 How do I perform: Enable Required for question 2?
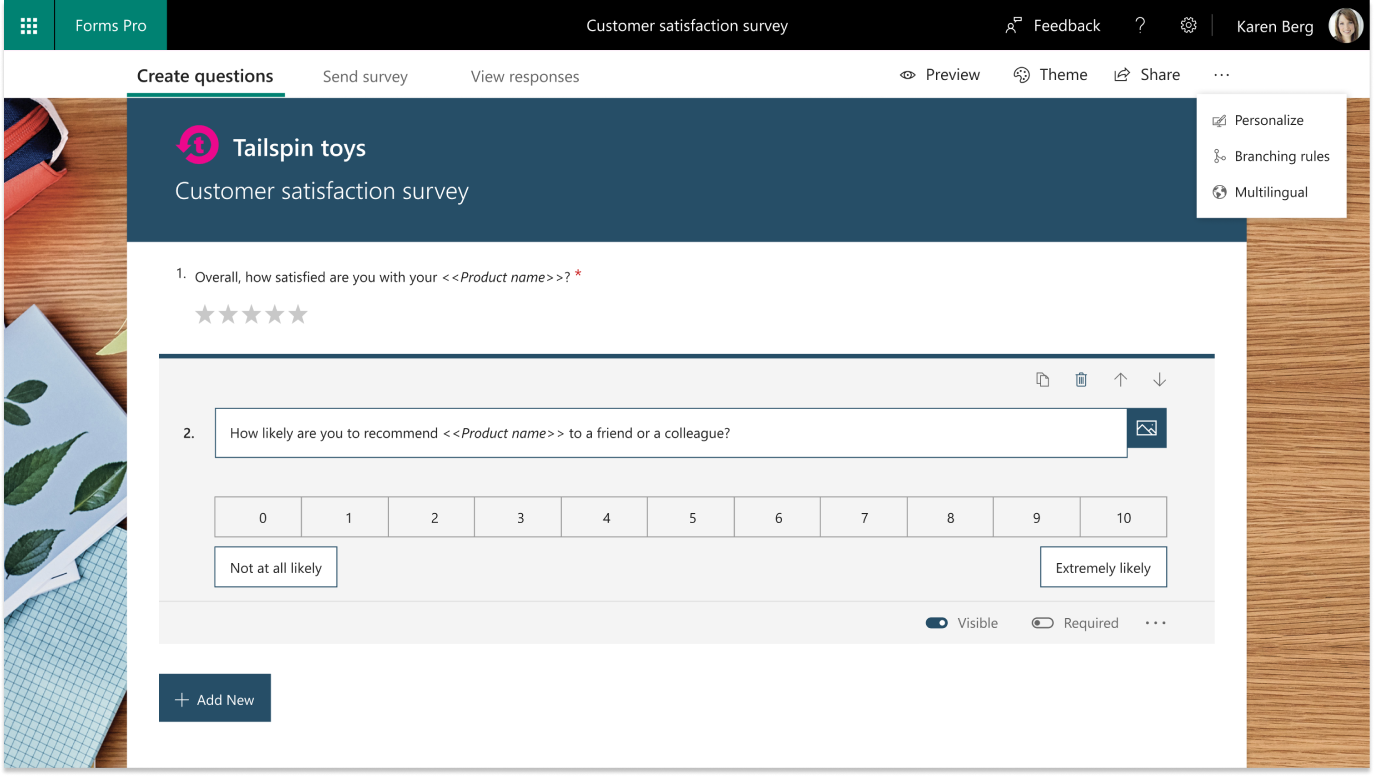[x=1043, y=622]
